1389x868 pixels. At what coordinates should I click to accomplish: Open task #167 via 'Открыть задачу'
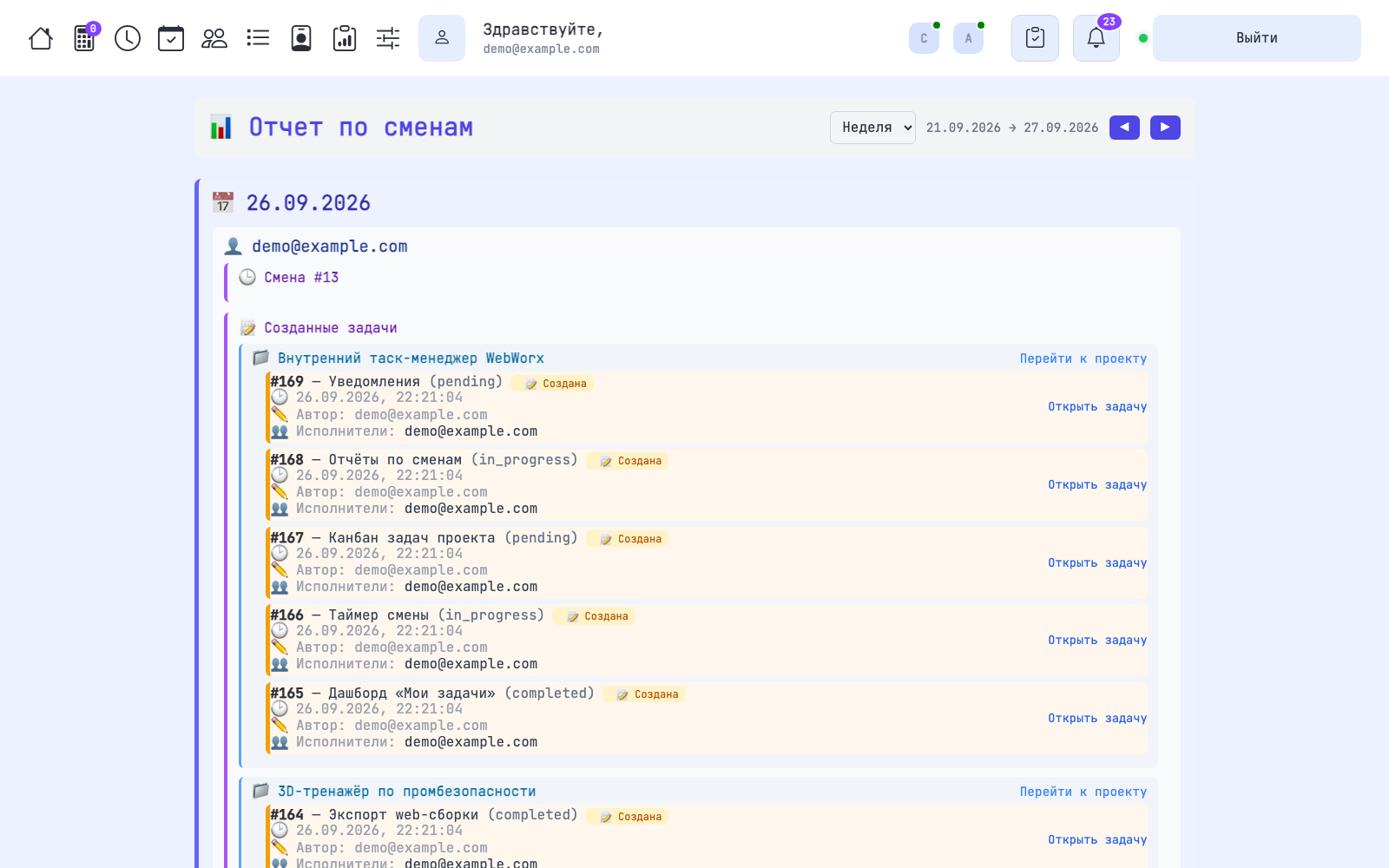pos(1097,562)
